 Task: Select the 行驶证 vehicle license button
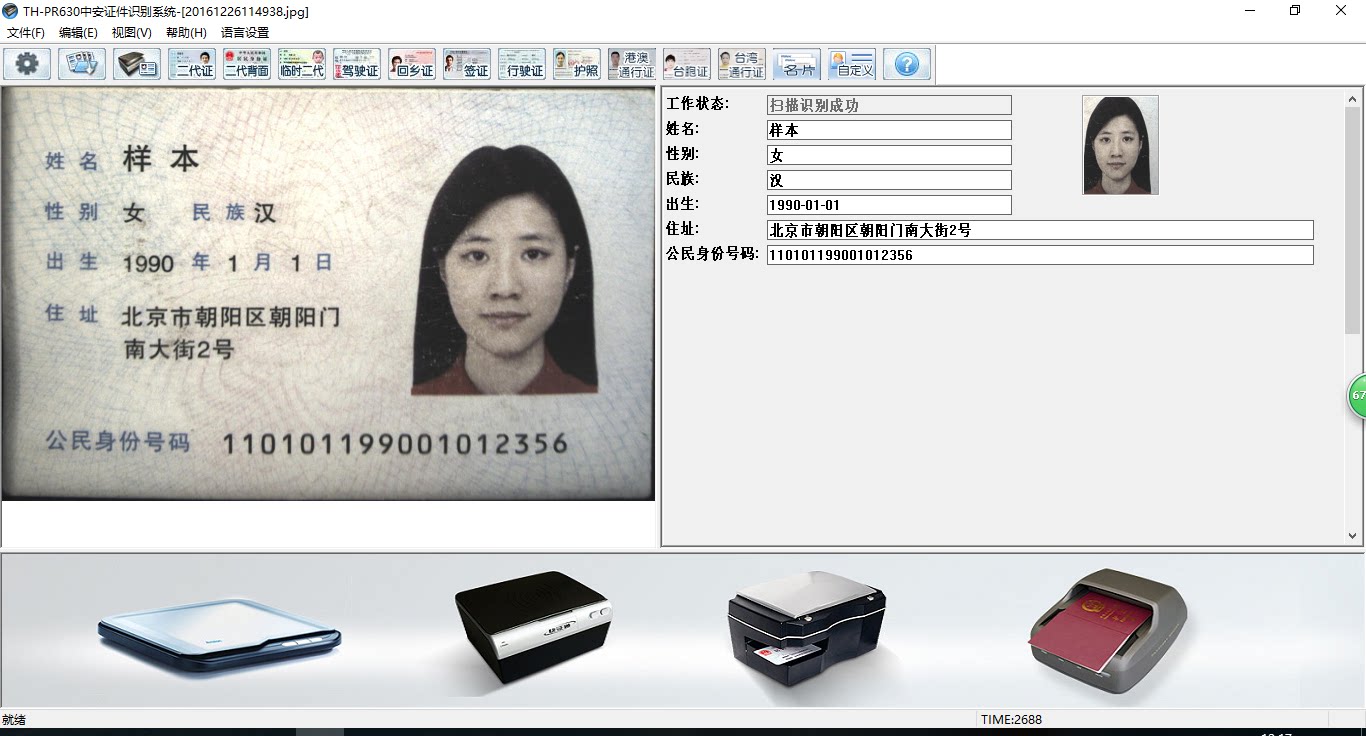pos(522,64)
